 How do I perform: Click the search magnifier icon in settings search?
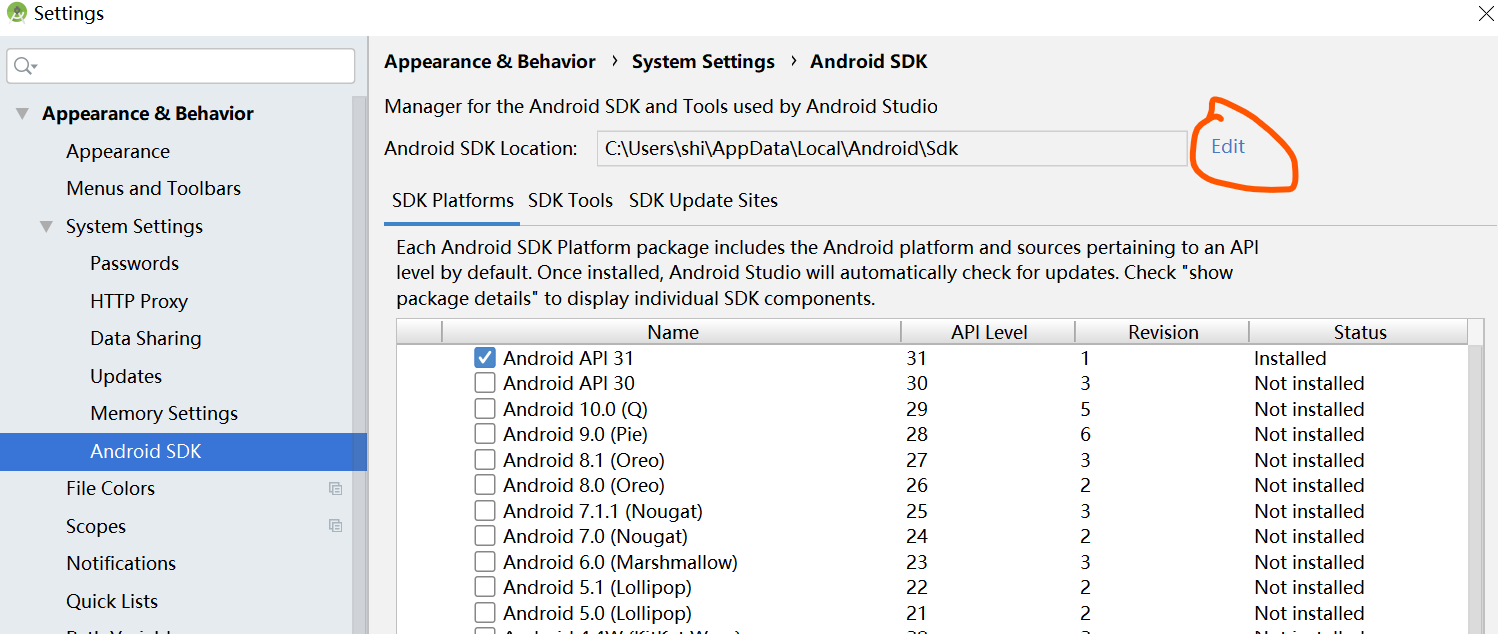[x=24, y=66]
